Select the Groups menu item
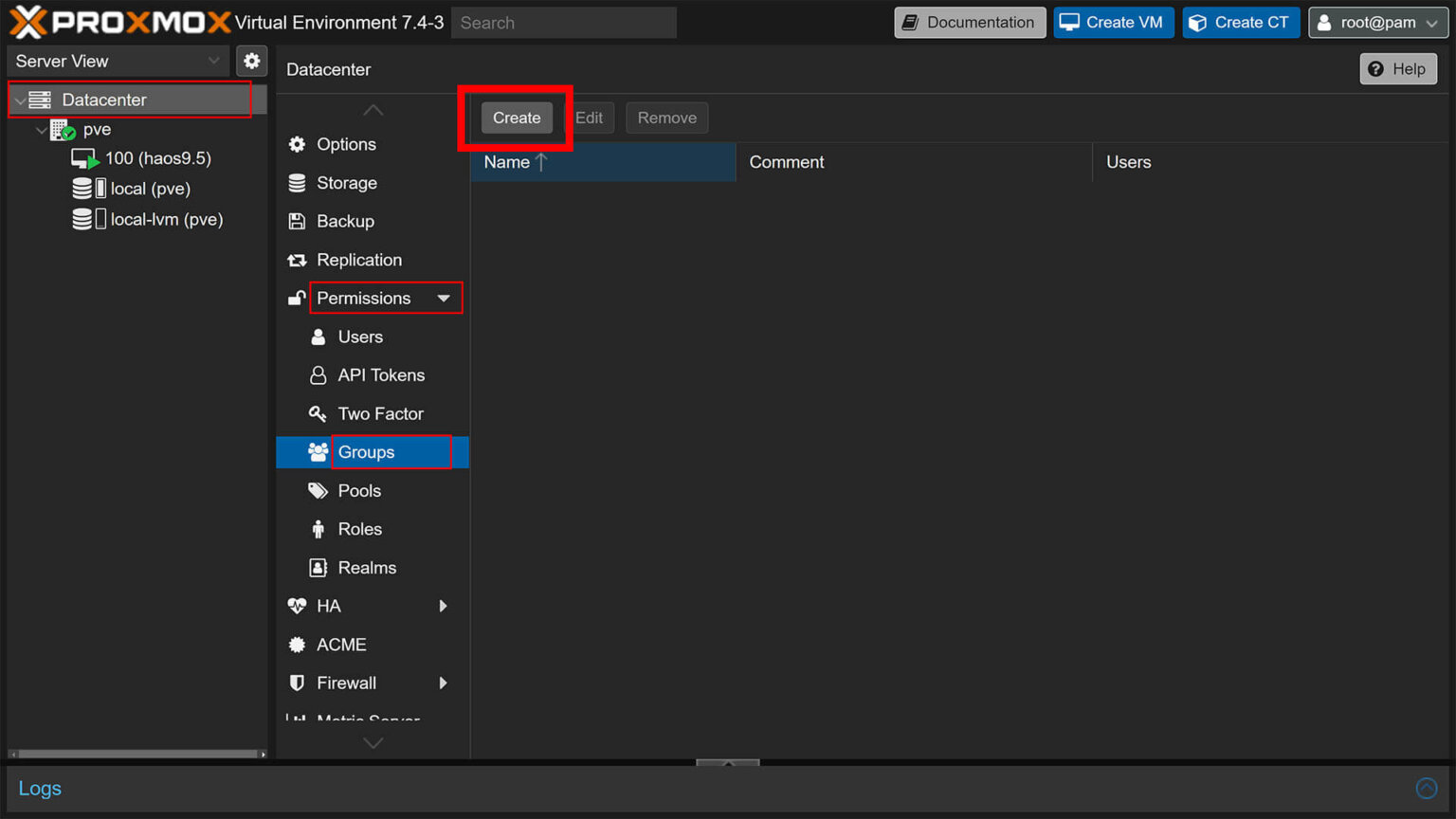Image resolution: width=1456 pixels, height=819 pixels. (373, 452)
